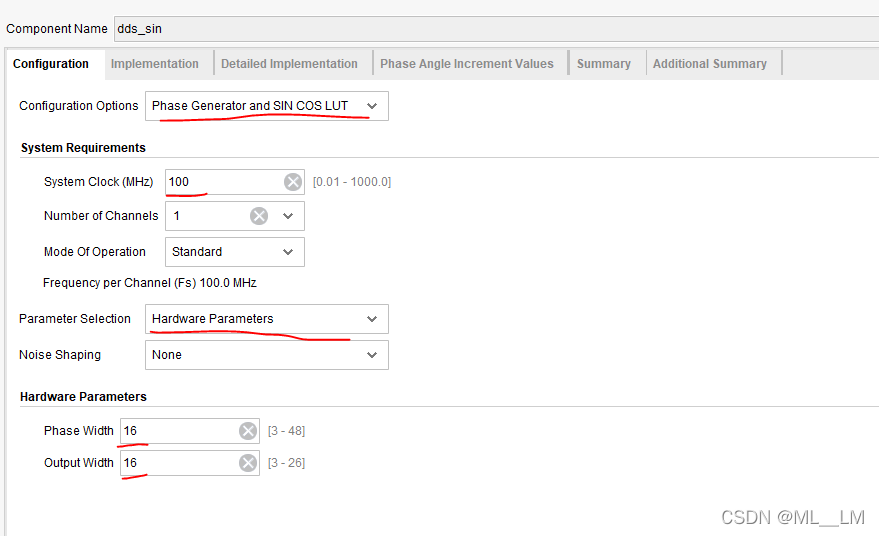Switch to the Configuration tab
Image resolution: width=879 pixels, height=536 pixels.
51,64
